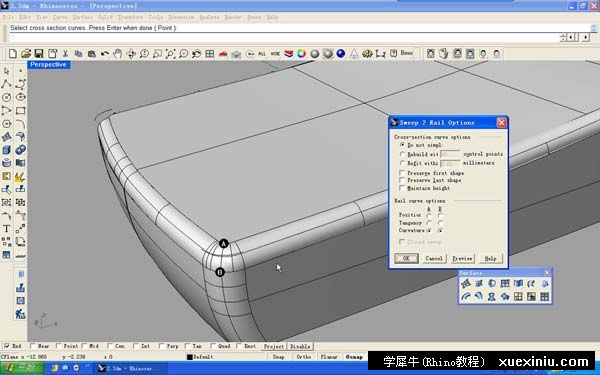This screenshot has height=375, width=600.
Task: Select the blue shaded sphere icon
Action: [341, 54]
